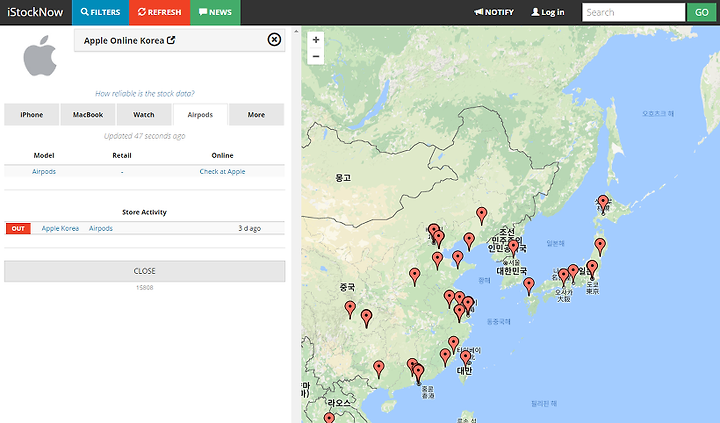Click the map pin at Tokyo
The width and height of the screenshot is (720, 423).
592,269
